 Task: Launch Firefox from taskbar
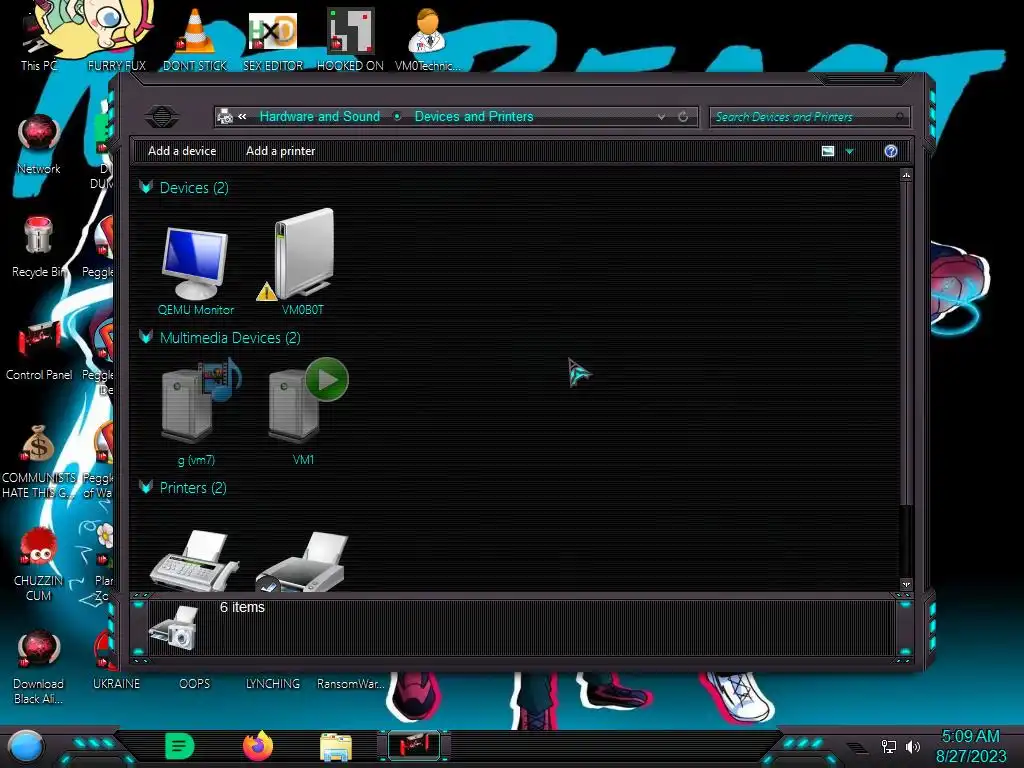coord(258,746)
